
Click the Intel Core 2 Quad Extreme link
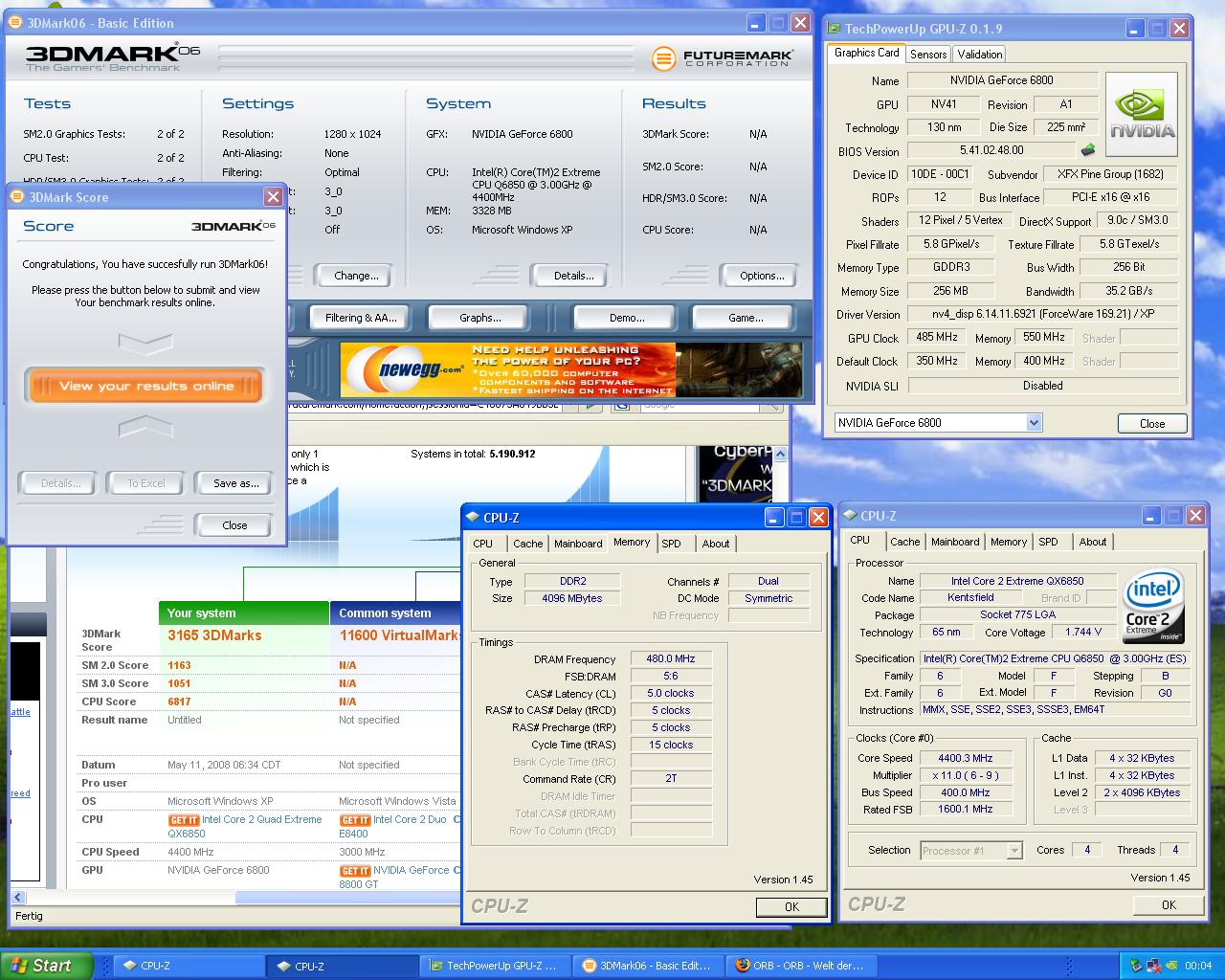(x=244, y=827)
